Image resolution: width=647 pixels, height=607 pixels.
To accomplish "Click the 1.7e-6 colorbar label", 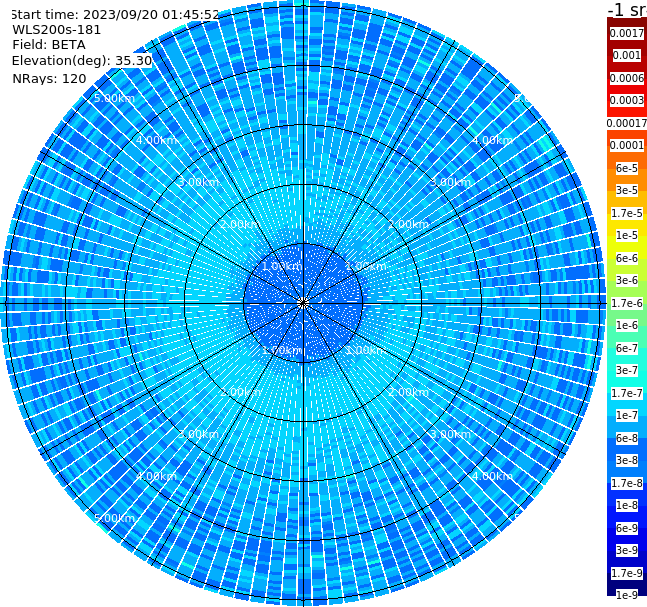I will [627, 303].
